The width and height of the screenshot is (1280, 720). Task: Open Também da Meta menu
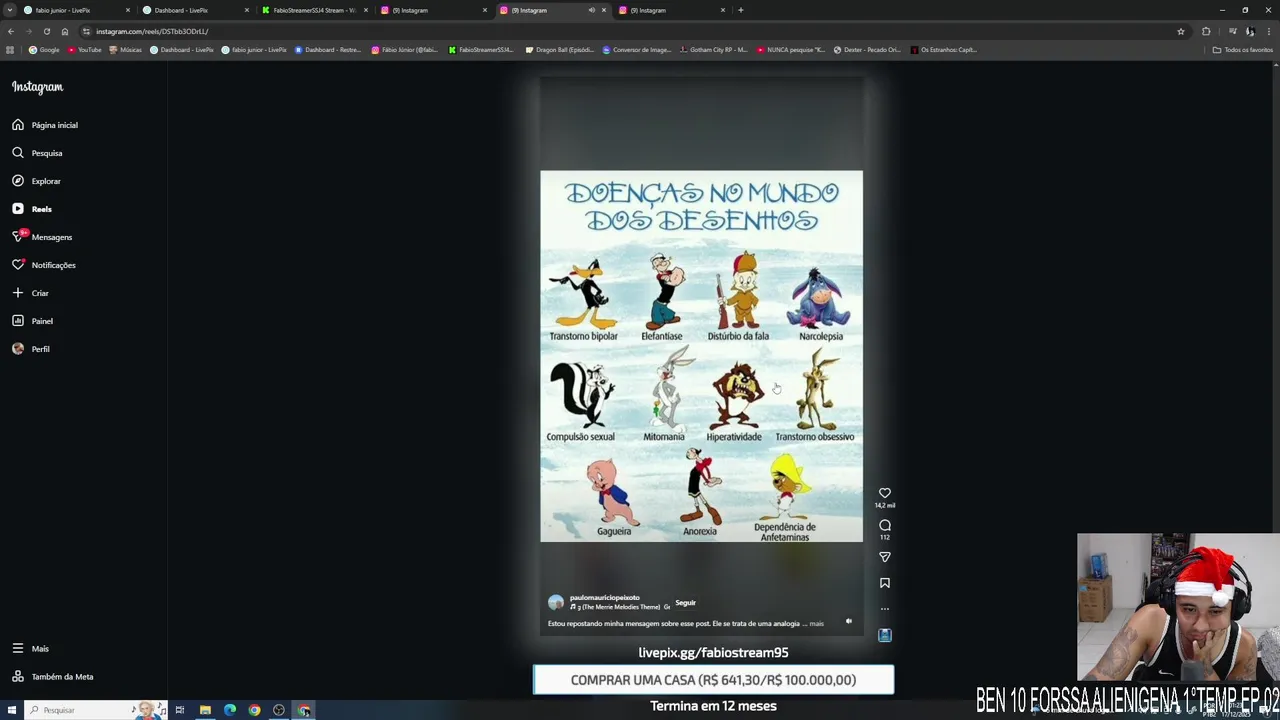(x=53, y=677)
